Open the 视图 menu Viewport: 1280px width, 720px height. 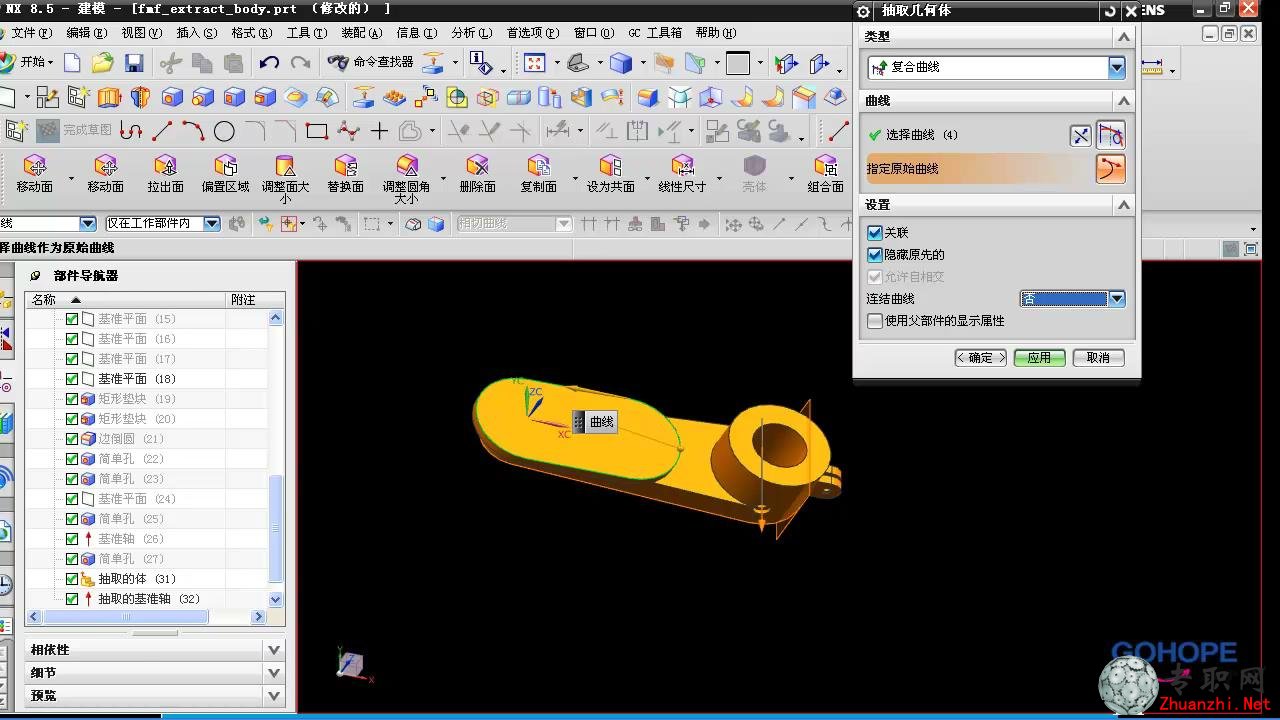141,33
